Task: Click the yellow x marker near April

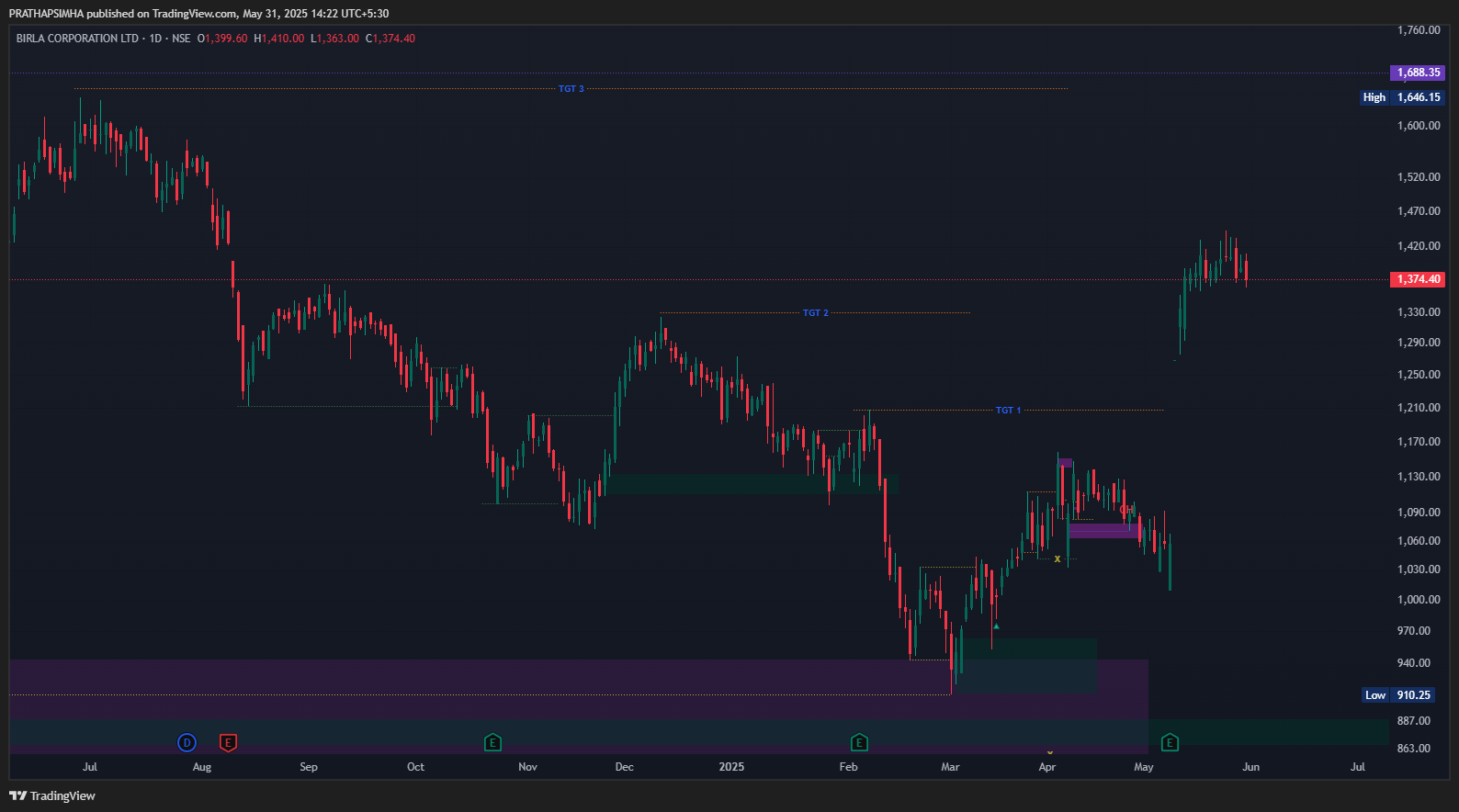Action: pos(1057,558)
